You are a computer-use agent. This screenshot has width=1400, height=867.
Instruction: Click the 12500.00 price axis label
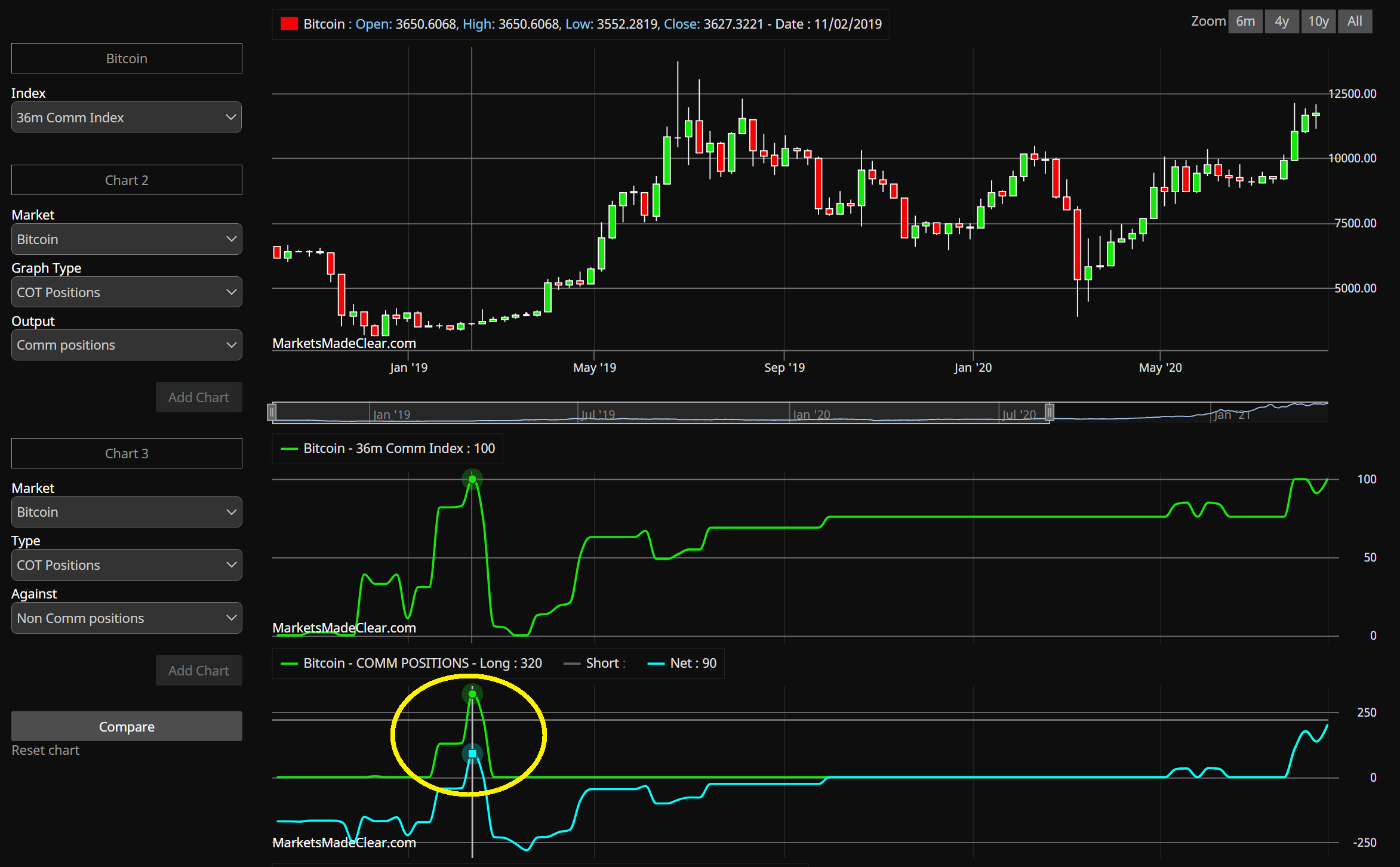click(x=1352, y=94)
